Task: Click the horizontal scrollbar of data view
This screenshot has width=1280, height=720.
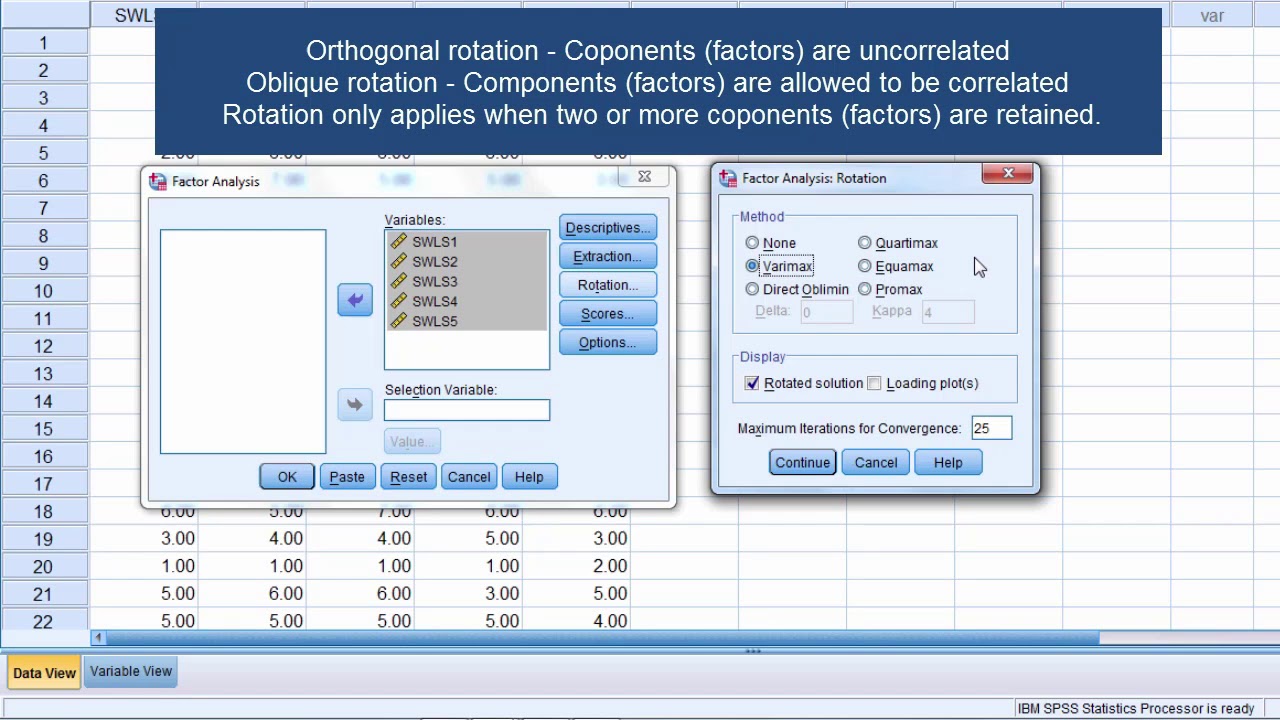Action: coord(601,638)
